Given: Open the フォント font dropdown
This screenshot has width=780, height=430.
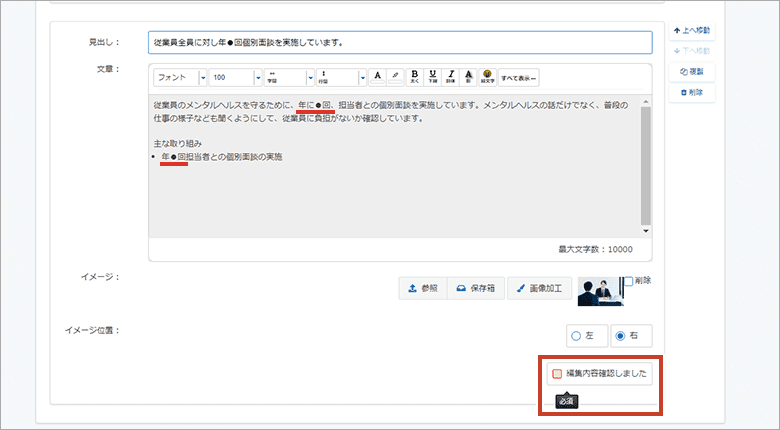Looking at the screenshot, I should 181,77.
